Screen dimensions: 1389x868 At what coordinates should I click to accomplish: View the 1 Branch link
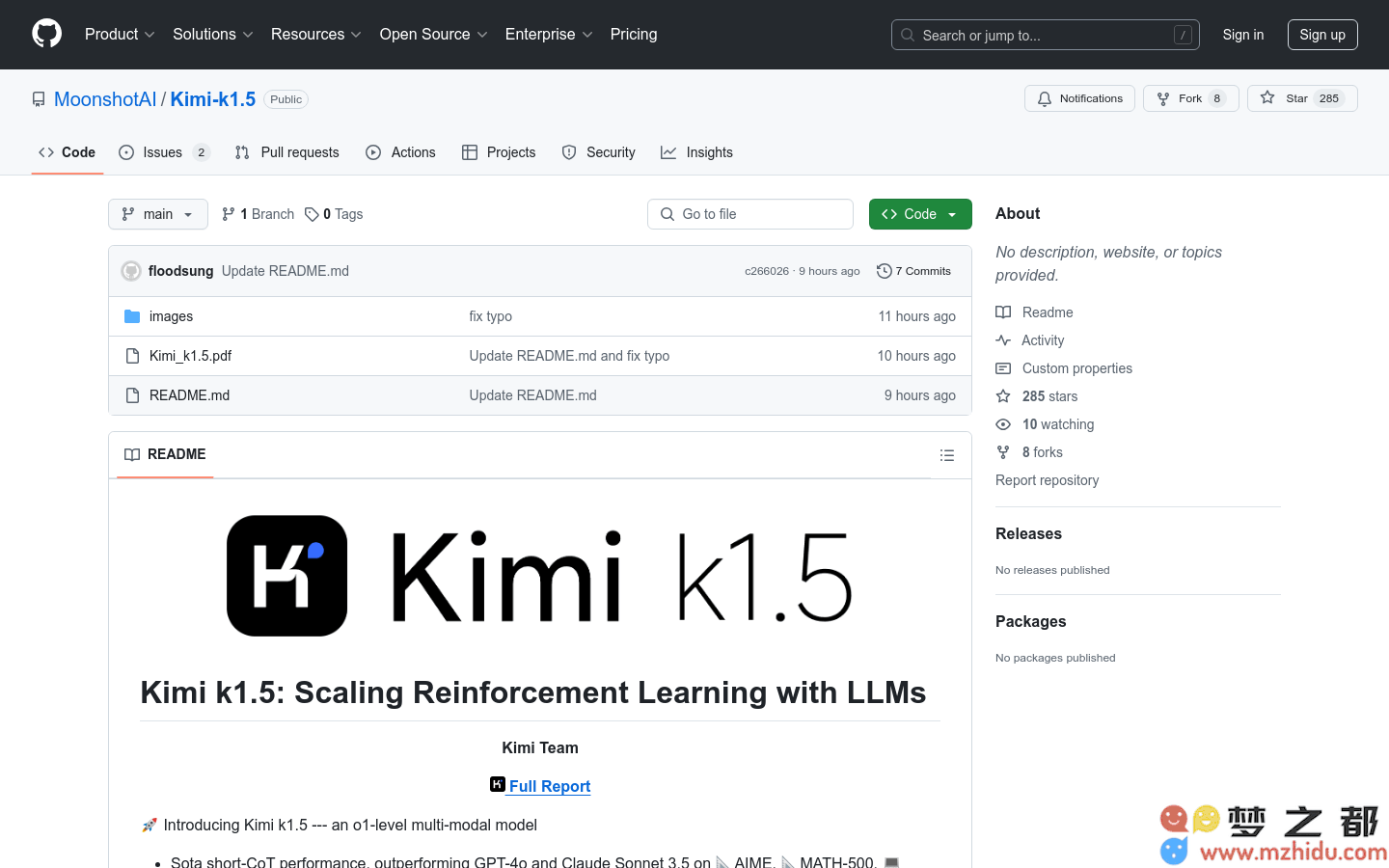point(258,214)
